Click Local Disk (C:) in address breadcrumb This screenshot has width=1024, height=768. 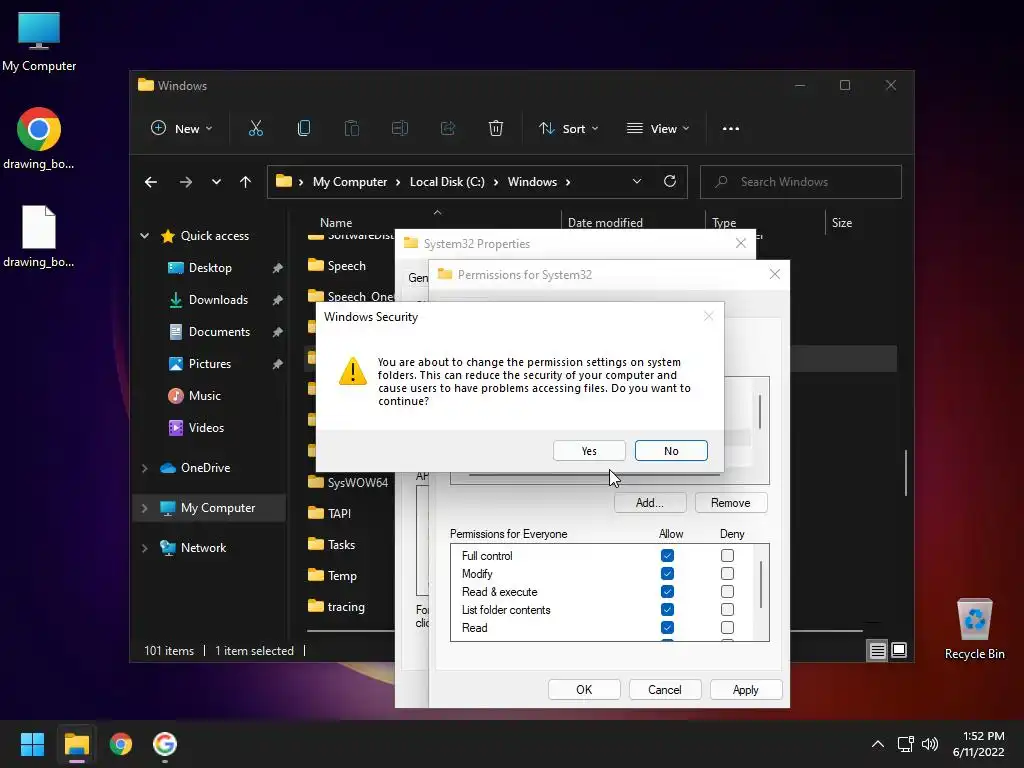pyautogui.click(x=447, y=182)
